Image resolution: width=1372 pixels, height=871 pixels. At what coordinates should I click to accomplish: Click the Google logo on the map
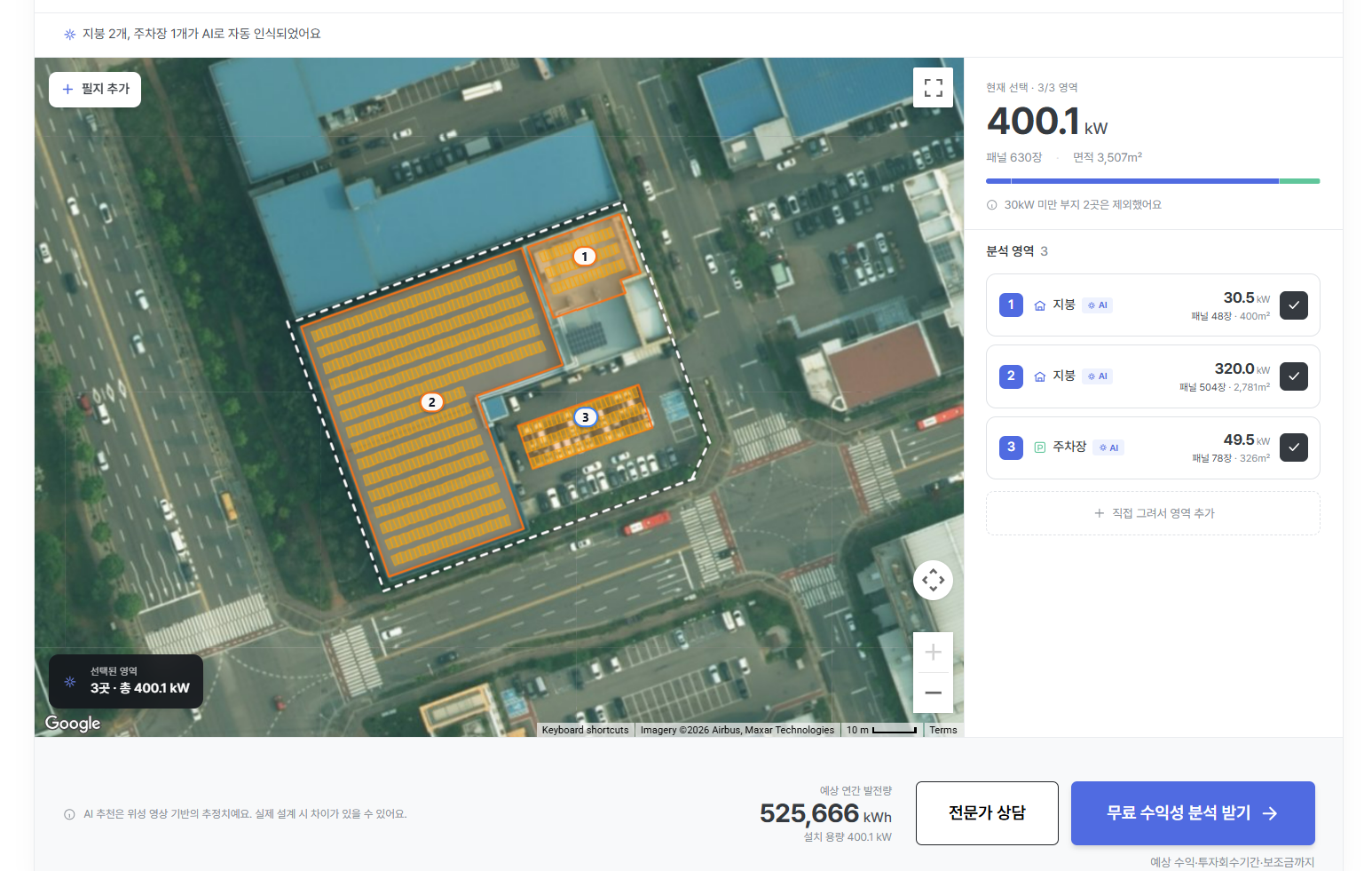click(73, 723)
